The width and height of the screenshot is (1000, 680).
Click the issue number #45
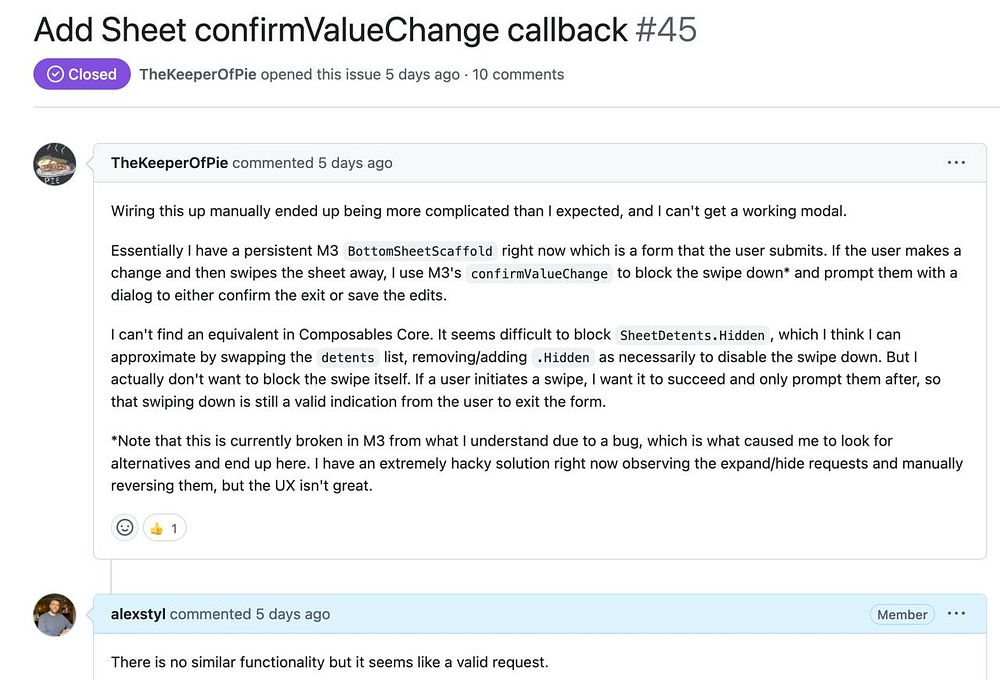pos(666,29)
